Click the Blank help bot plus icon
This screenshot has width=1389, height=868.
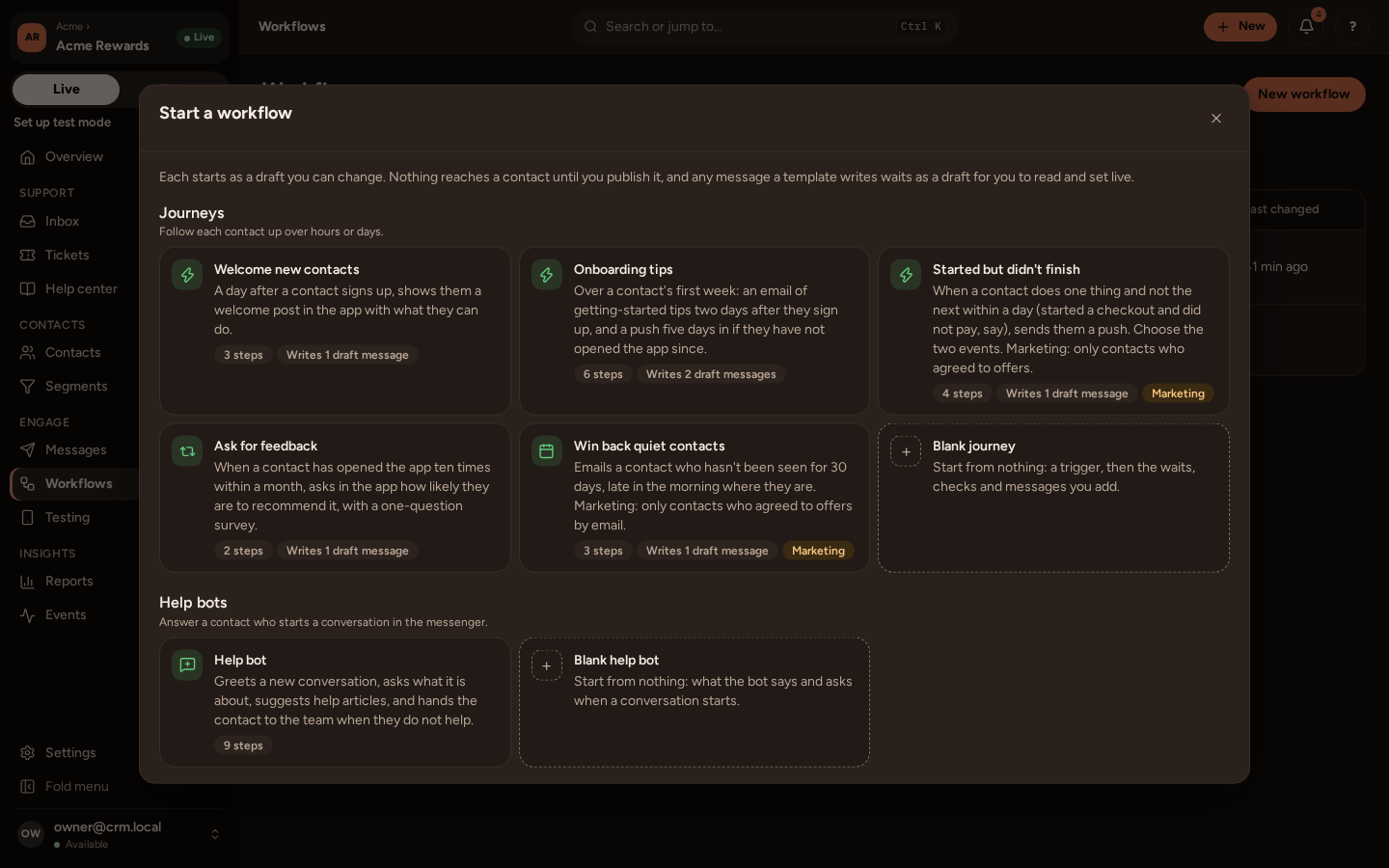[547, 665]
